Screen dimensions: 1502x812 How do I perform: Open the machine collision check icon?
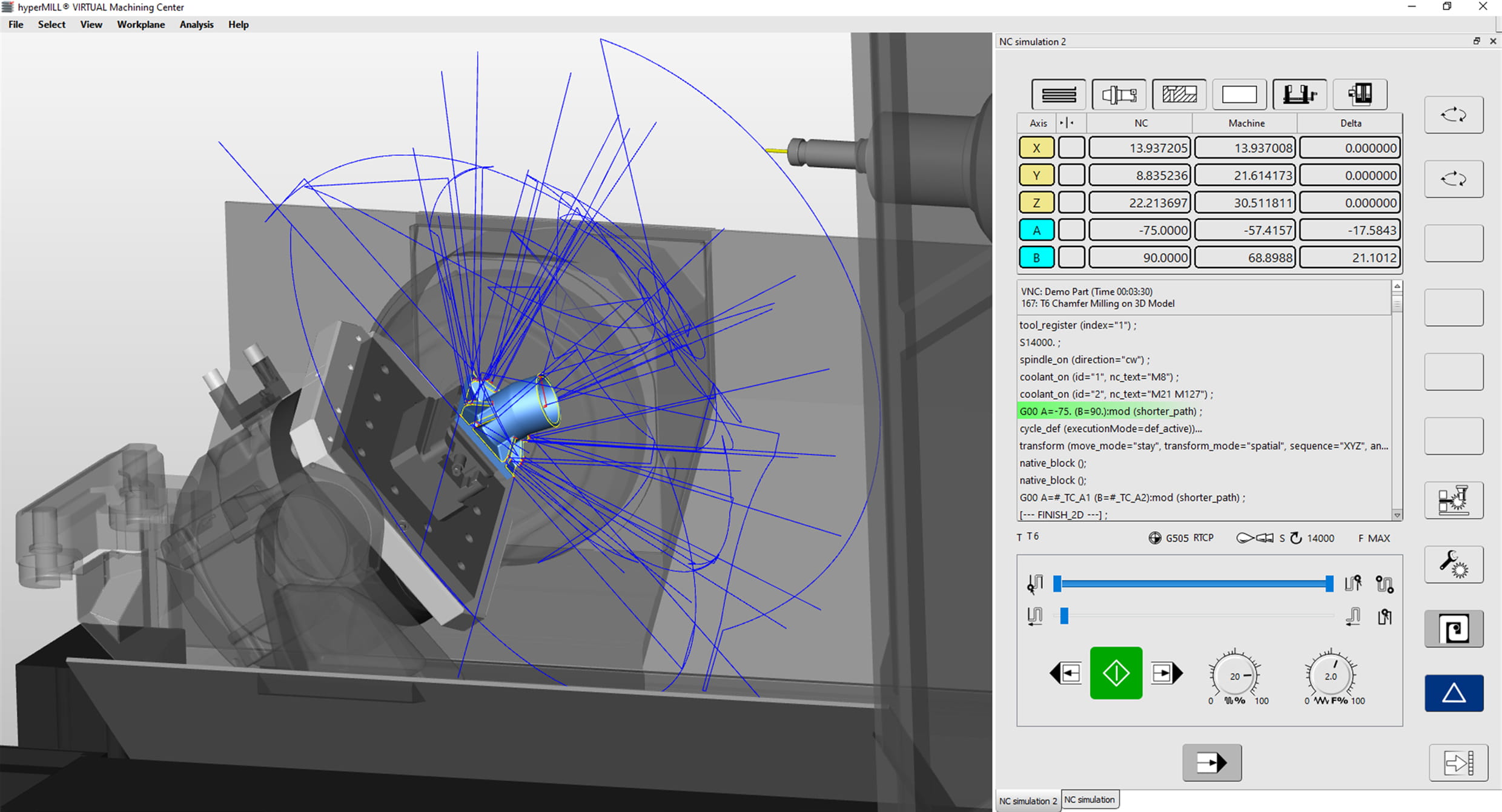[1454, 500]
